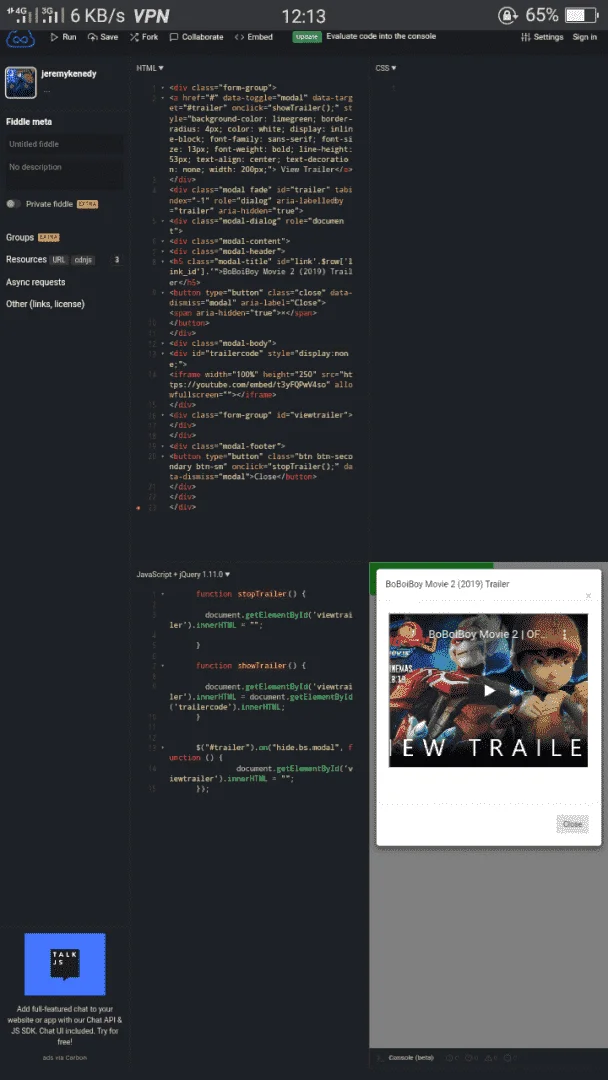Click ads via Carbon link

tap(65, 1057)
